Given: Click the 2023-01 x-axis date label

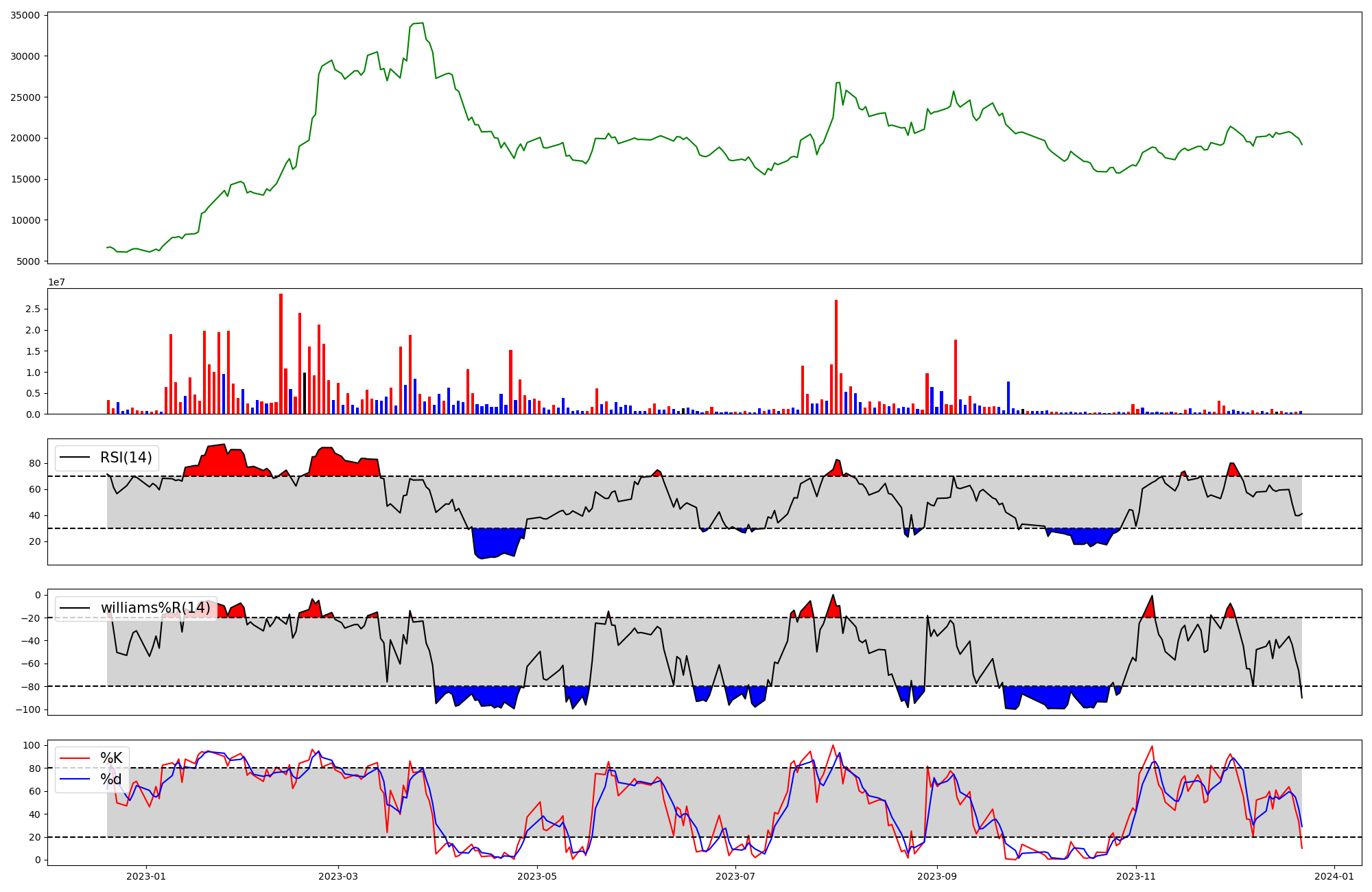Looking at the screenshot, I should [146, 876].
